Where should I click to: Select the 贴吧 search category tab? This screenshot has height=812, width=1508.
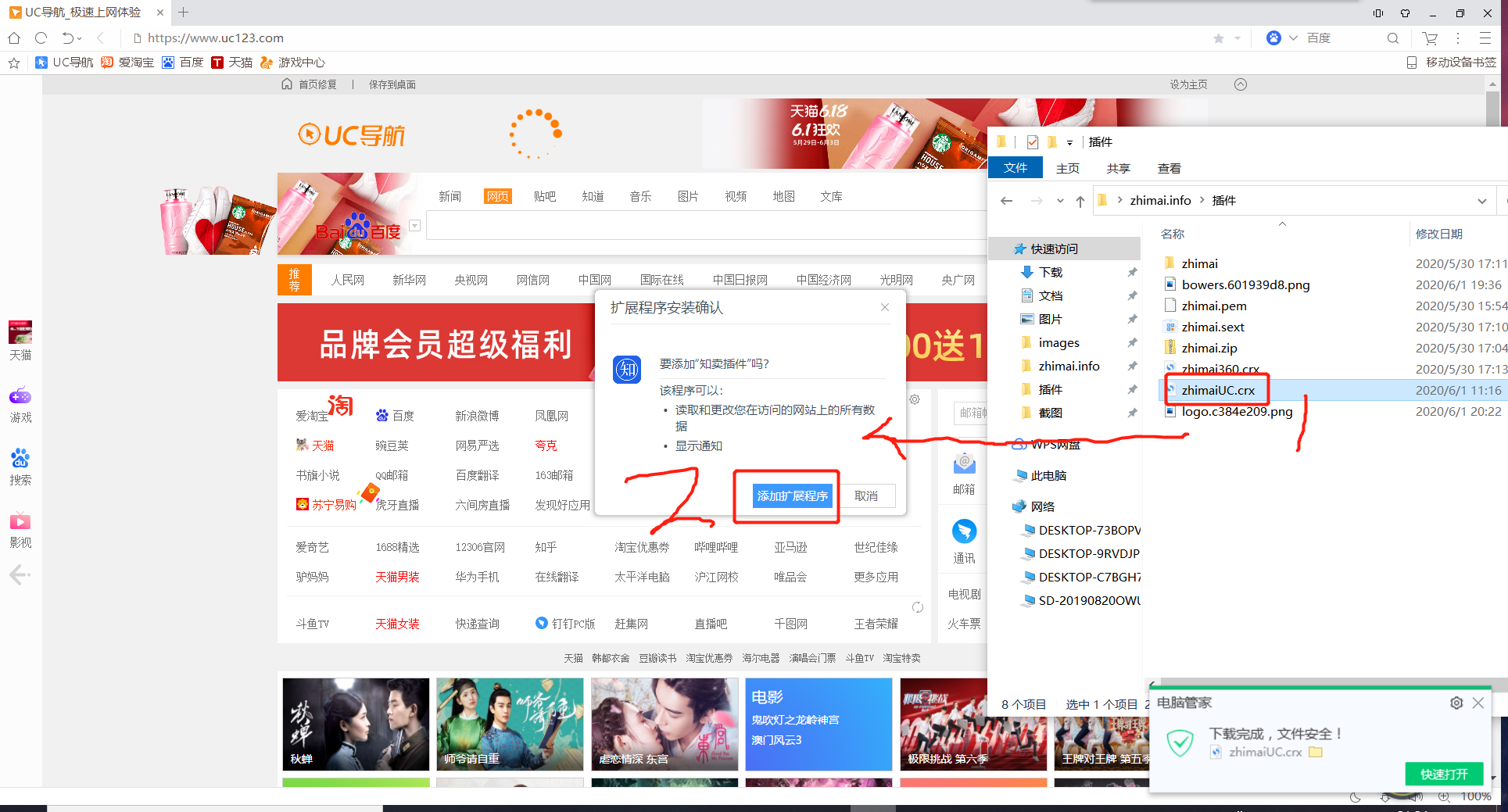pyautogui.click(x=545, y=196)
